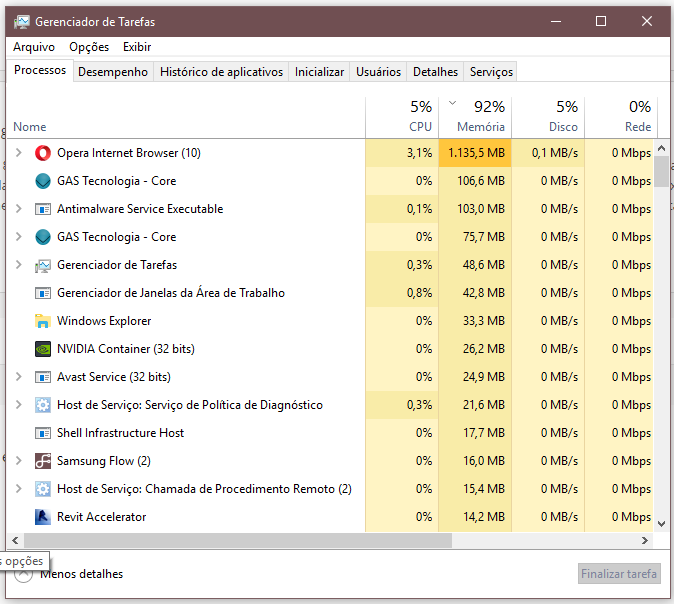The height and width of the screenshot is (604, 674).
Task: Select the Revit Accelerator process name
Action: pyautogui.click(x=101, y=517)
